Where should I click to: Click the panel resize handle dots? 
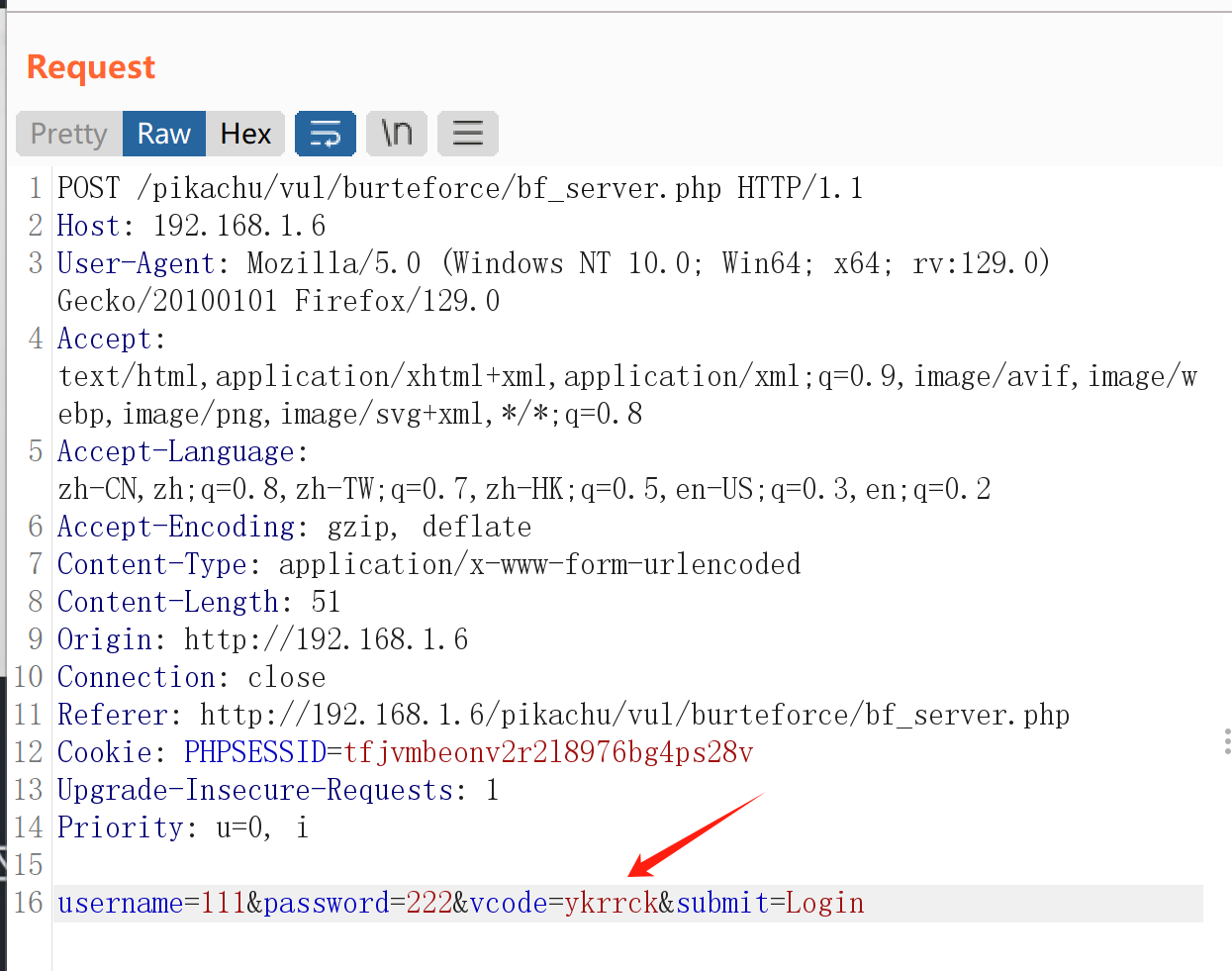pyautogui.click(x=1227, y=741)
